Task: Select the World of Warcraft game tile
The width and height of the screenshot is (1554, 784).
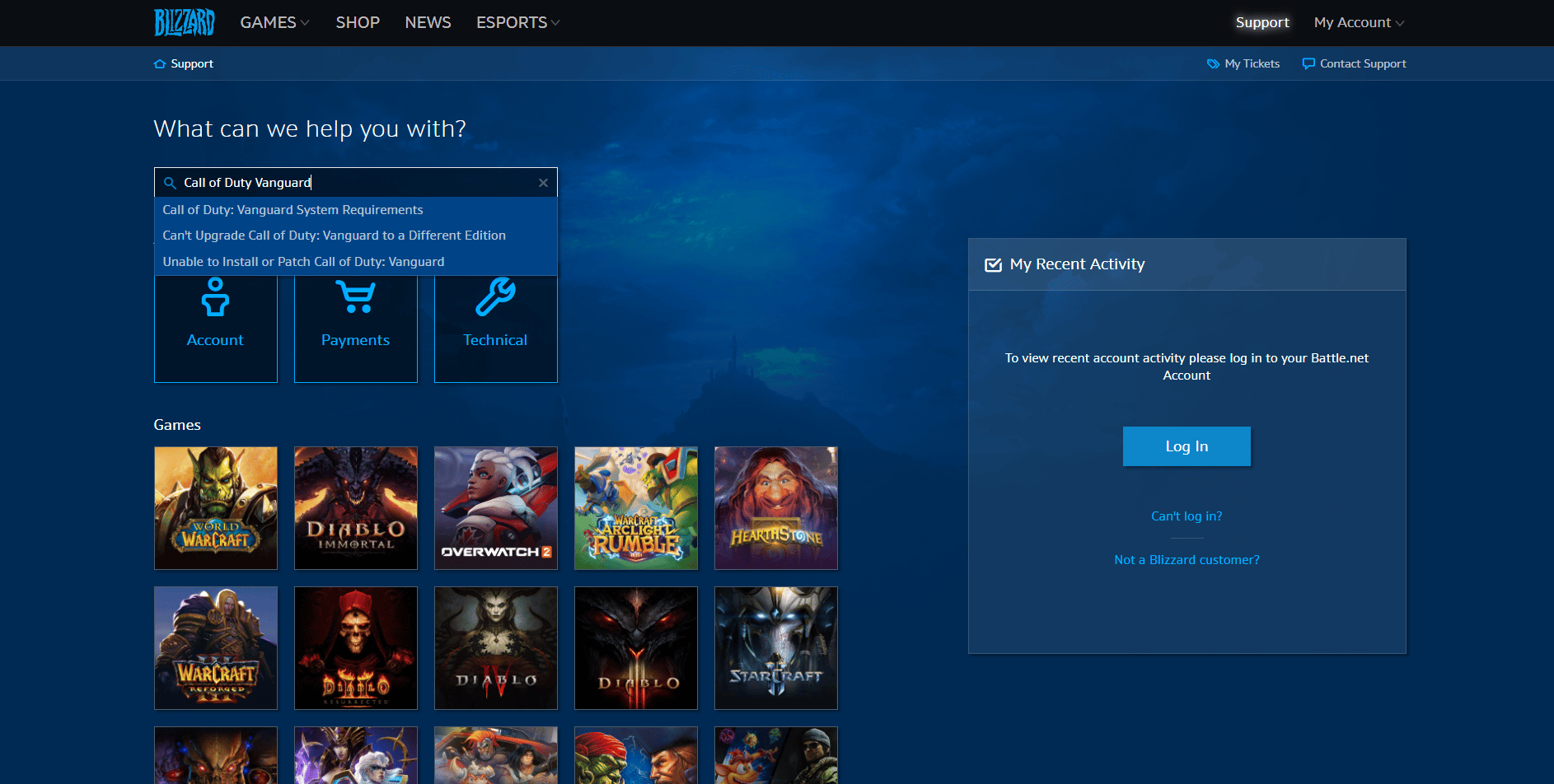Action: click(216, 508)
